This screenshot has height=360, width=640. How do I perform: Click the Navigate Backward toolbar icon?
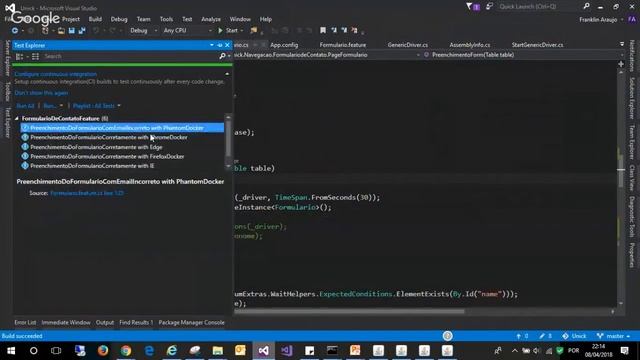coord(15,31)
